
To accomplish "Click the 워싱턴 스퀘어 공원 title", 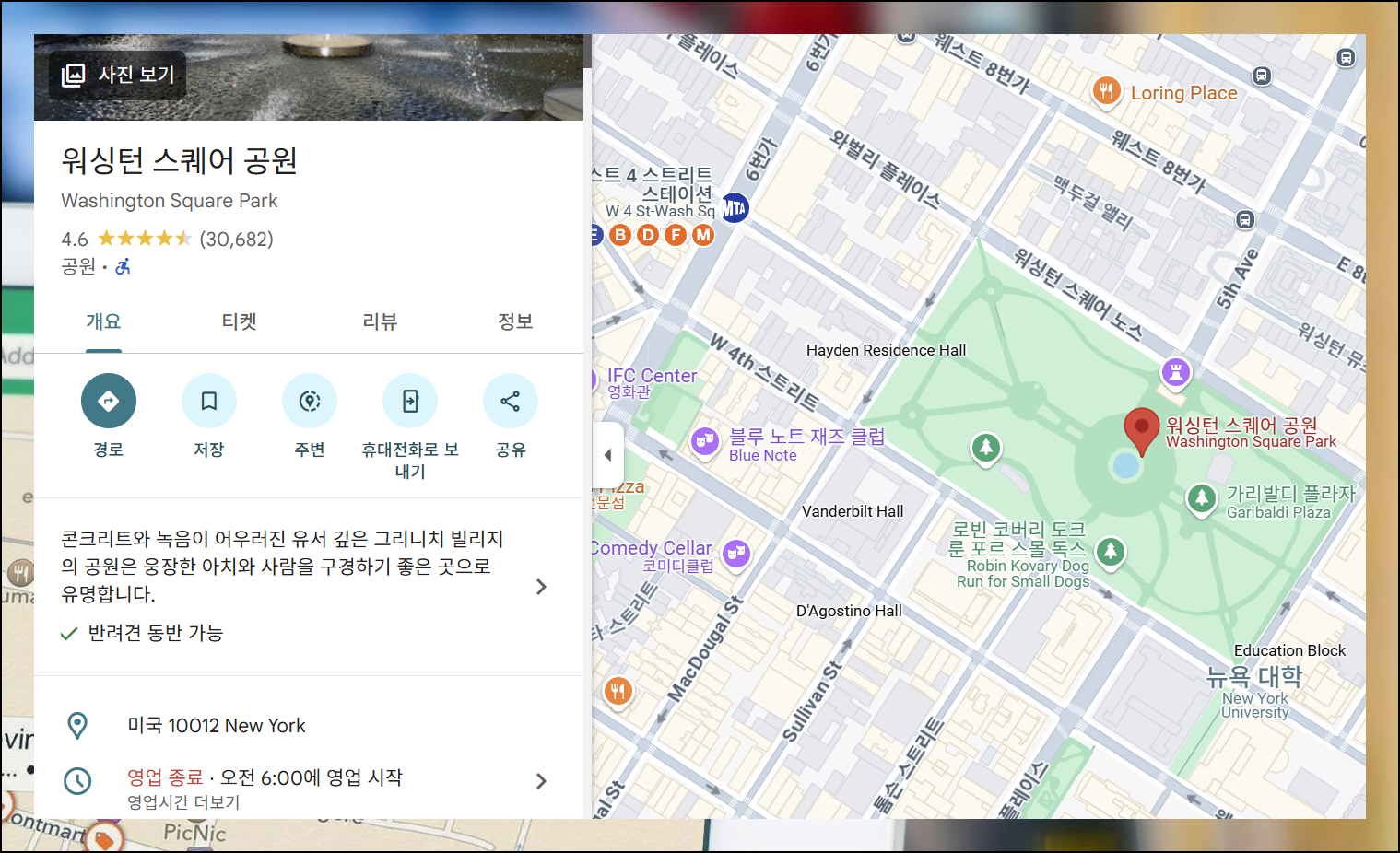I will coord(180,161).
